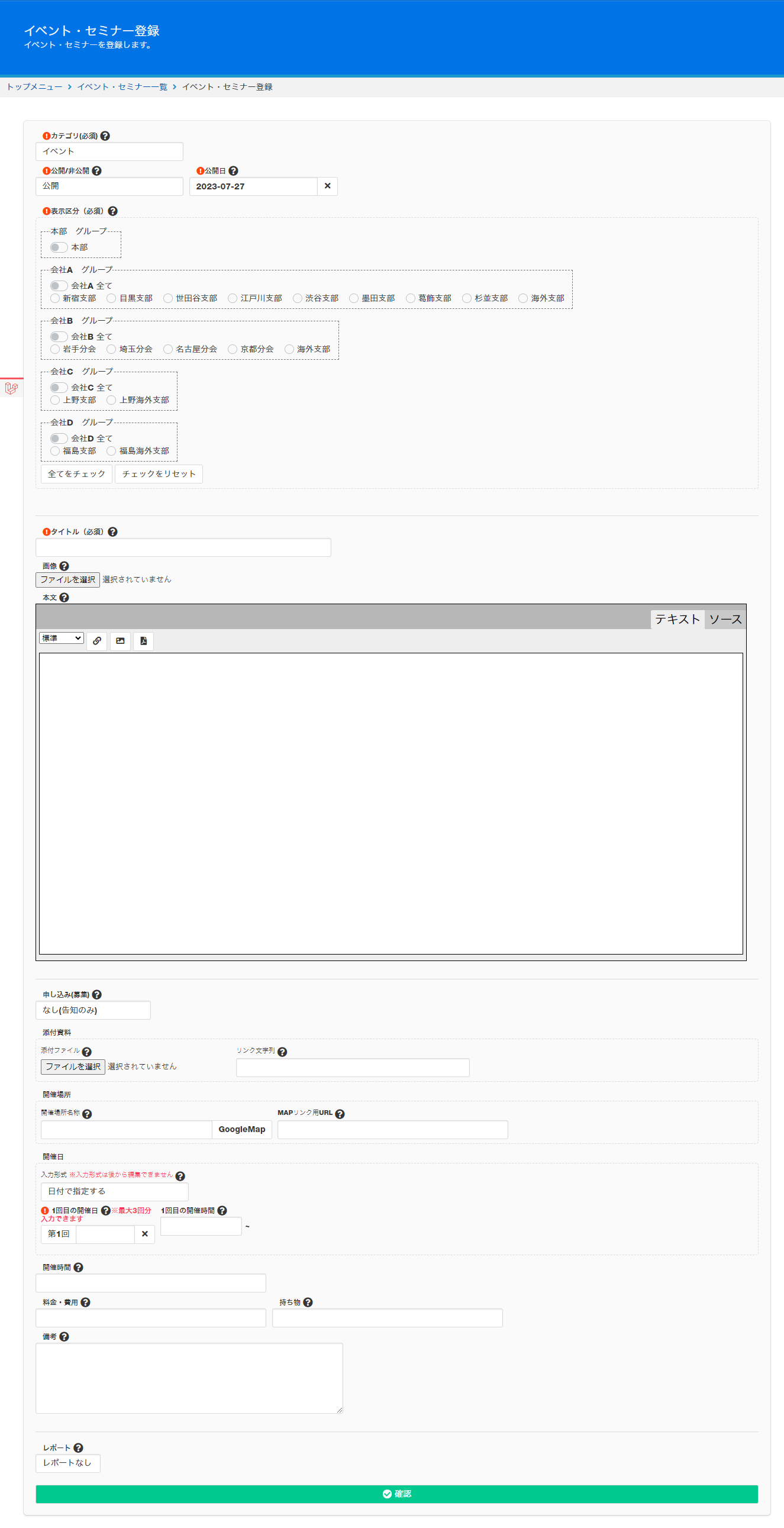The image size is (784, 1528).
Task: Click the insert file icon in editor toolbar
Action: coord(144,641)
